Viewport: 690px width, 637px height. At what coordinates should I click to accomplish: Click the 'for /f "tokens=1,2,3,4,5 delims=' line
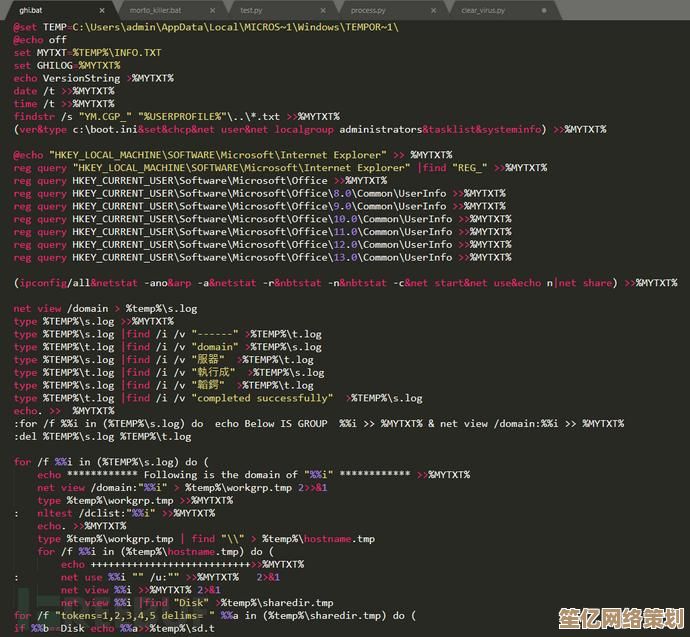[215, 615]
